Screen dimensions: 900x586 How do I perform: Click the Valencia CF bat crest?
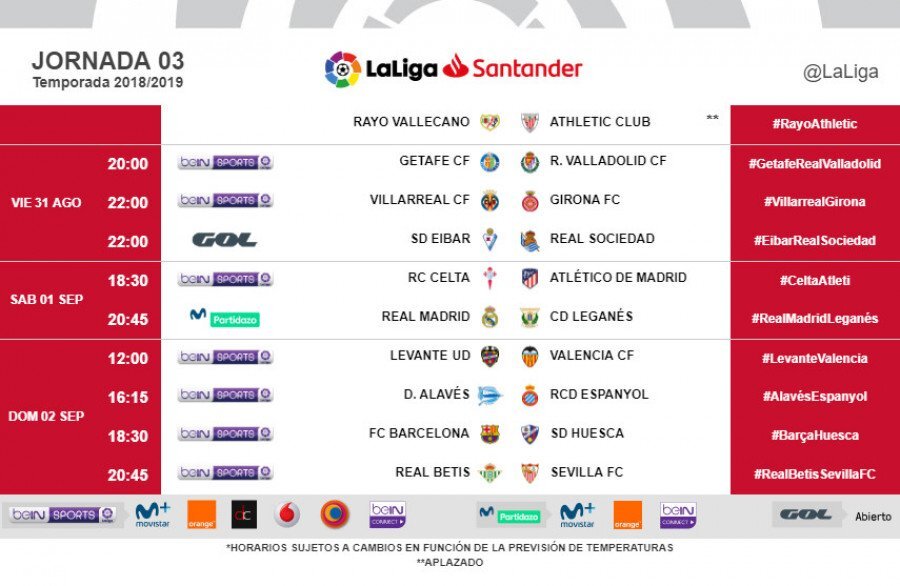530,356
